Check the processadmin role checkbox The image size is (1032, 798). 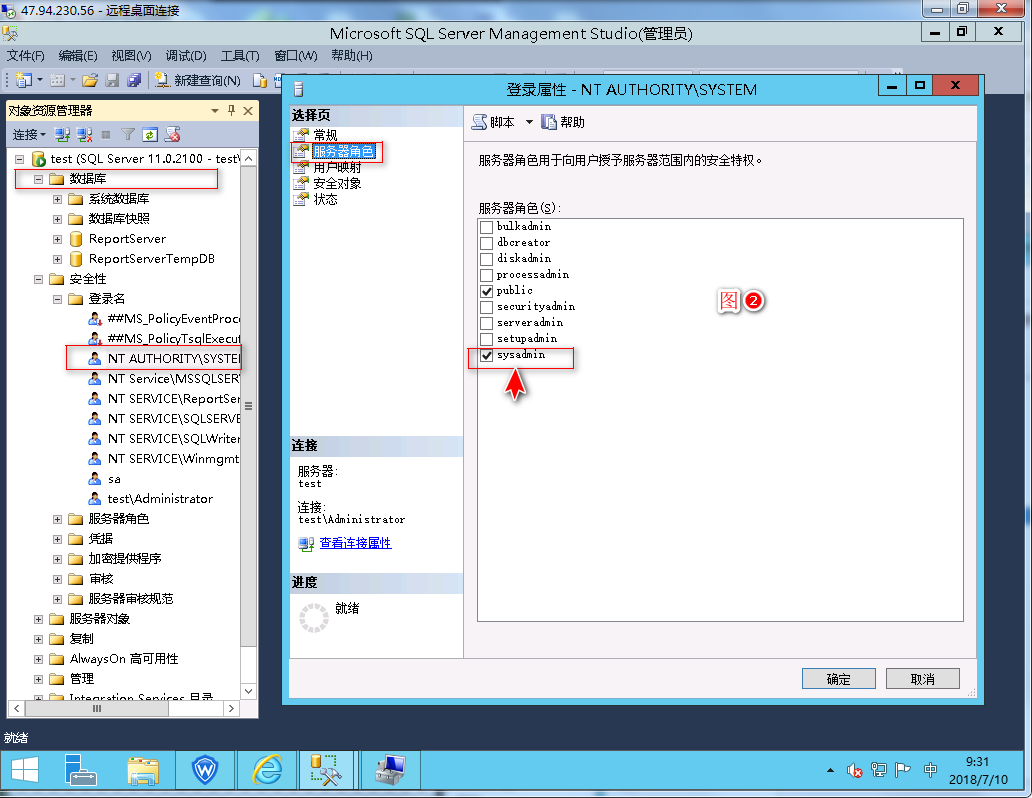(x=486, y=275)
